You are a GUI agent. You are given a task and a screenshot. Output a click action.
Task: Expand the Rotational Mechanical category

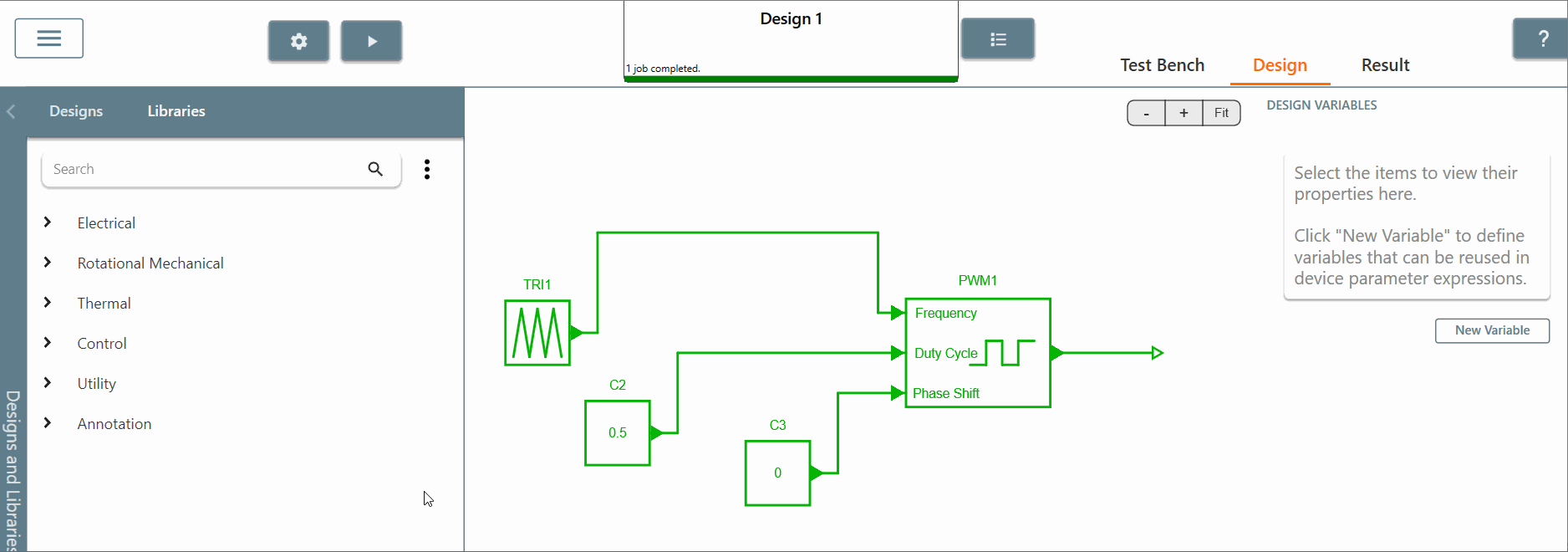coord(48,263)
